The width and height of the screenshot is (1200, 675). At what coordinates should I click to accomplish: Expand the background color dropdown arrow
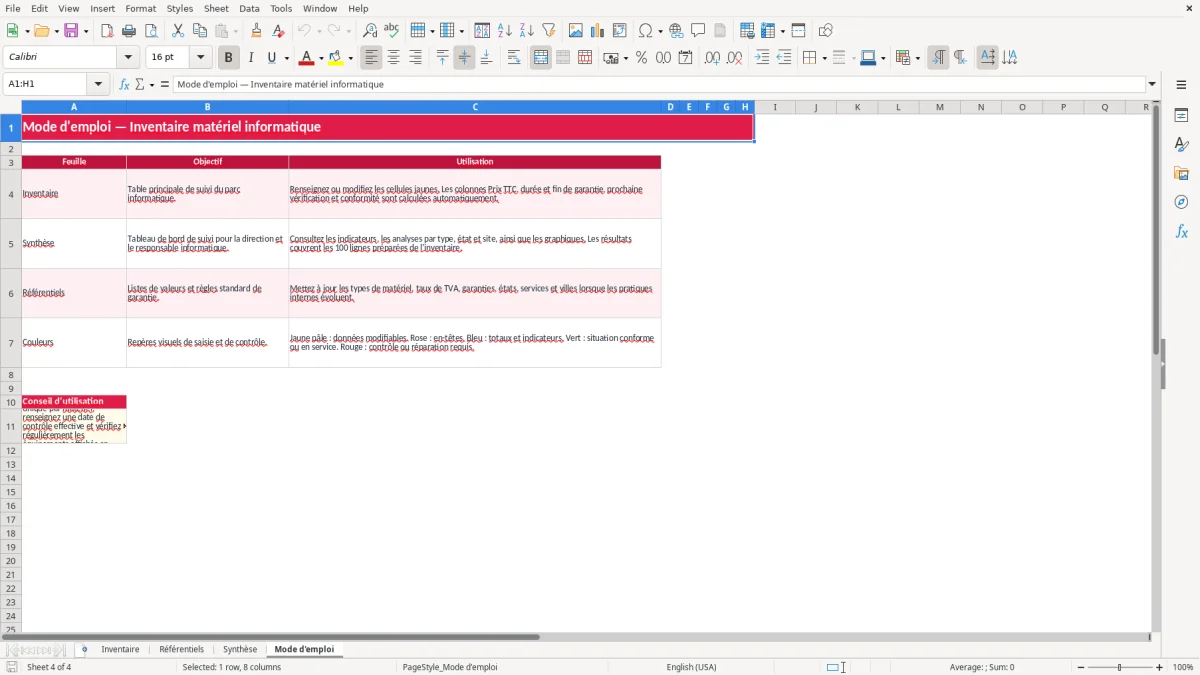tap(350, 58)
